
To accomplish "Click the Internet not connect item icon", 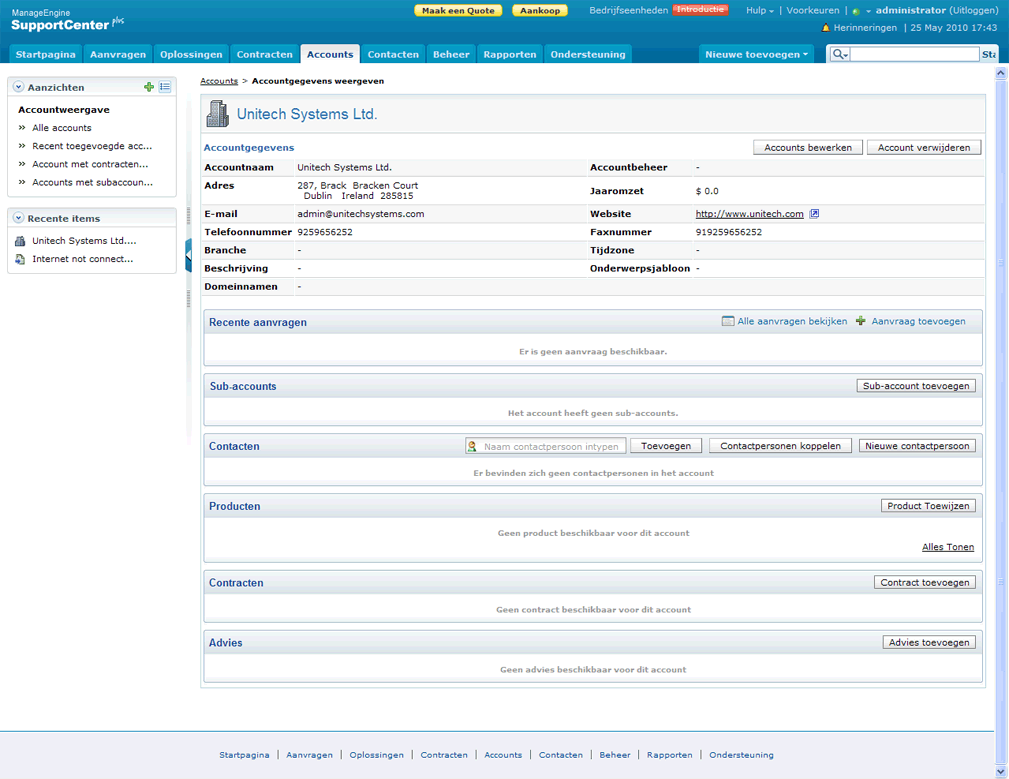I will pos(20,259).
